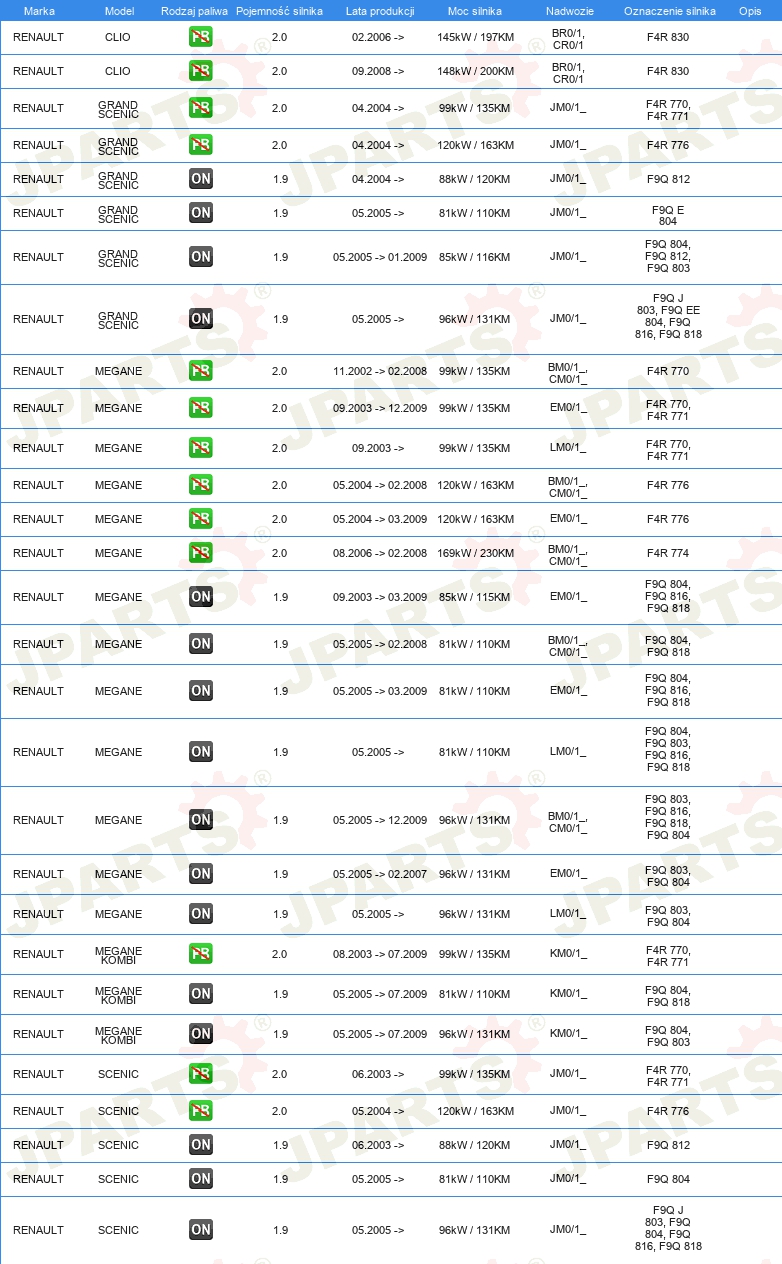This screenshot has width=782, height=1264.
Task: Select the 148kW / 200KM power cell
Action: [476, 71]
